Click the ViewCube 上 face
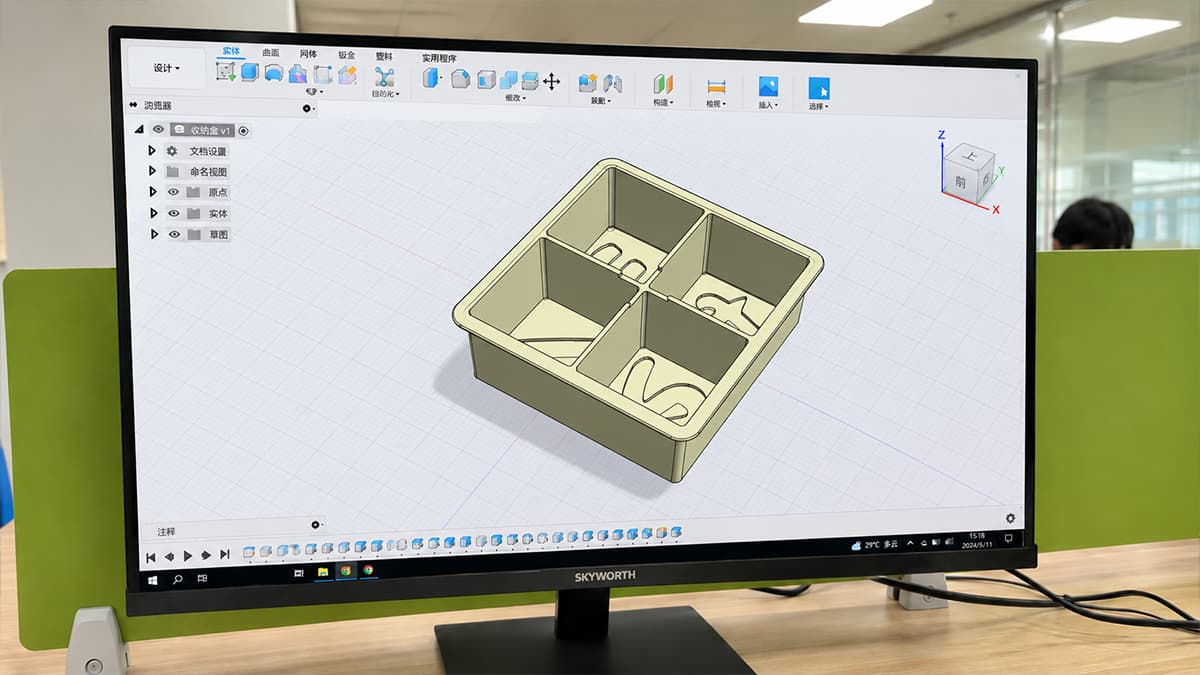The height and width of the screenshot is (675, 1200). [x=970, y=157]
